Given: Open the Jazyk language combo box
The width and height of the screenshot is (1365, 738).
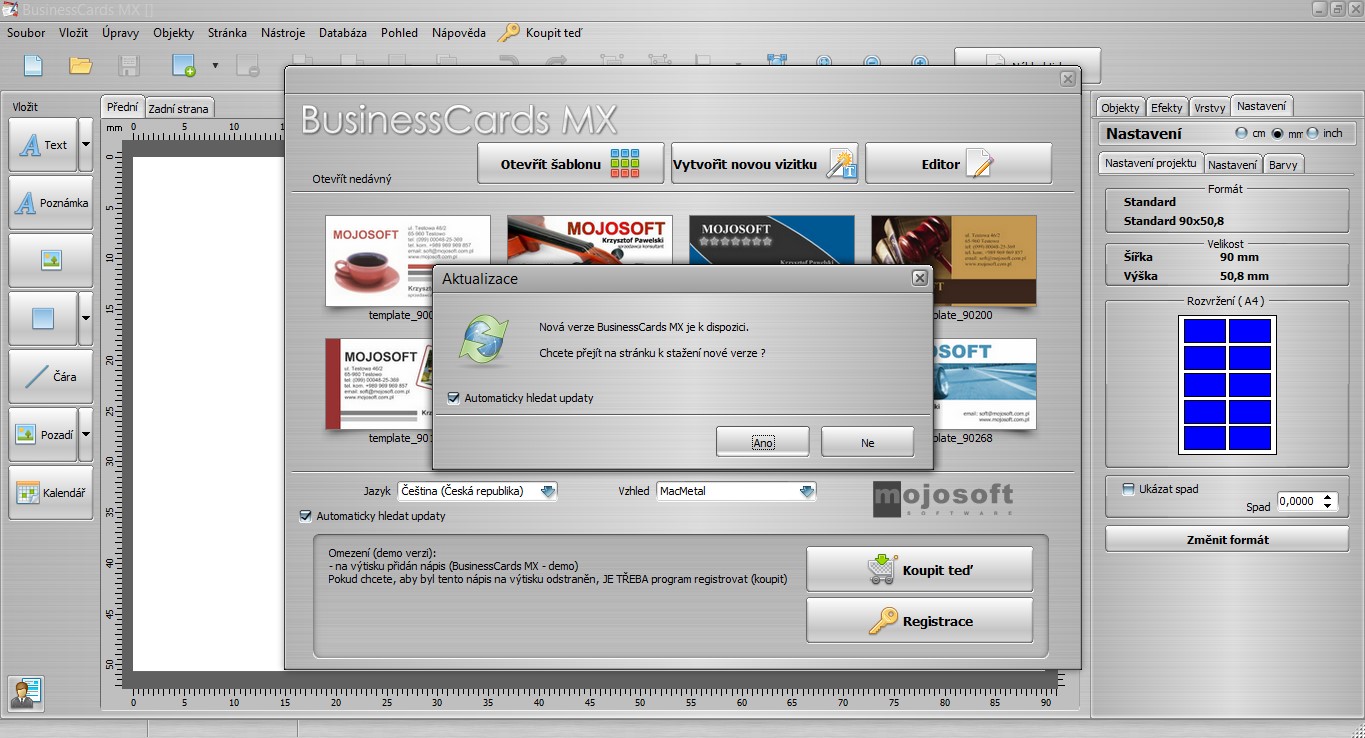Looking at the screenshot, I should [x=477, y=491].
